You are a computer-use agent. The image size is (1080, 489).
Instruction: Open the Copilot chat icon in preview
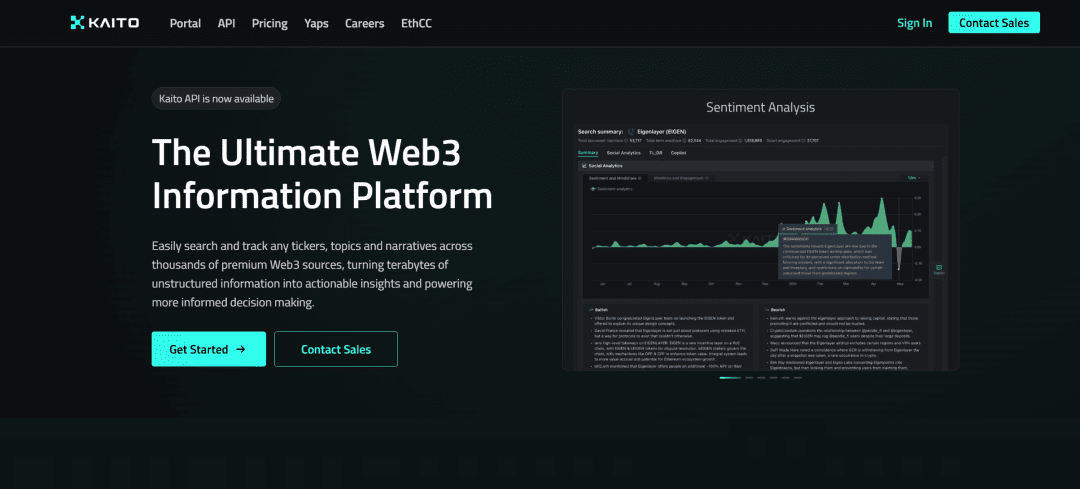coord(938,268)
